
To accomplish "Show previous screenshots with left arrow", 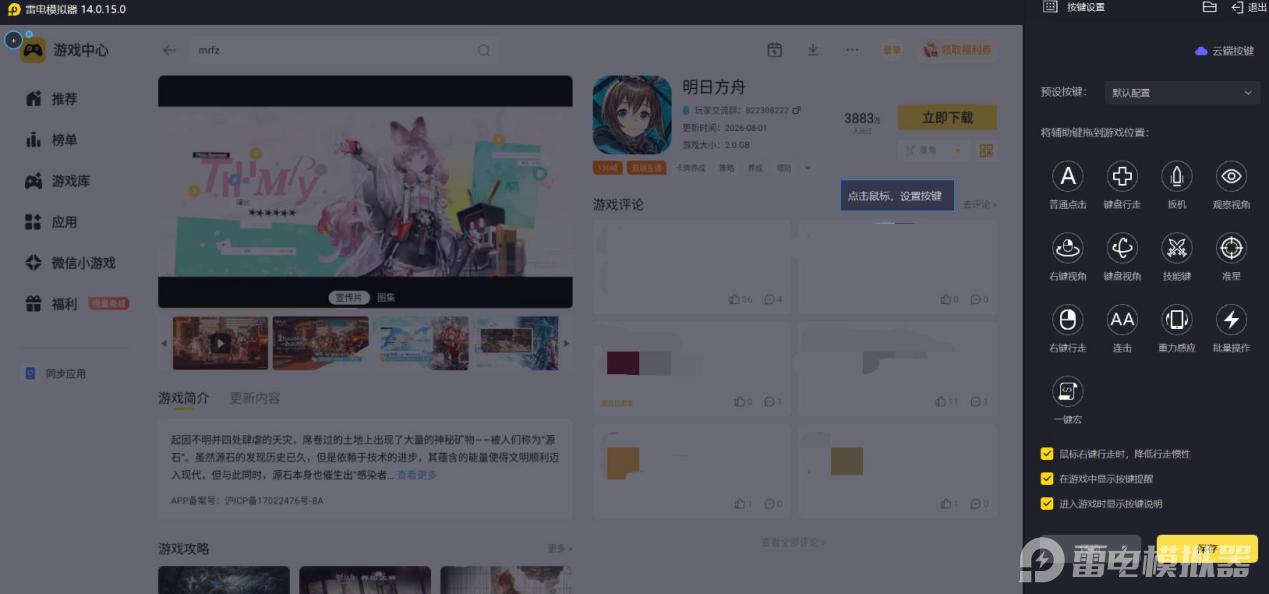I will click(165, 343).
